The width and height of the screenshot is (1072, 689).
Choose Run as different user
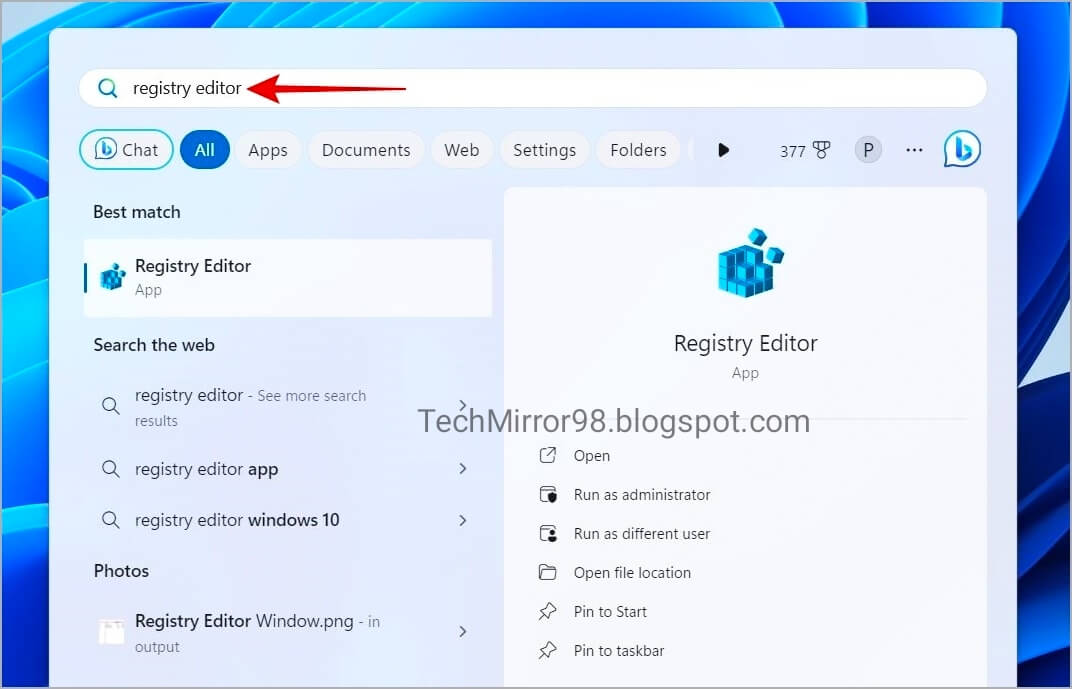pyautogui.click(x=642, y=534)
